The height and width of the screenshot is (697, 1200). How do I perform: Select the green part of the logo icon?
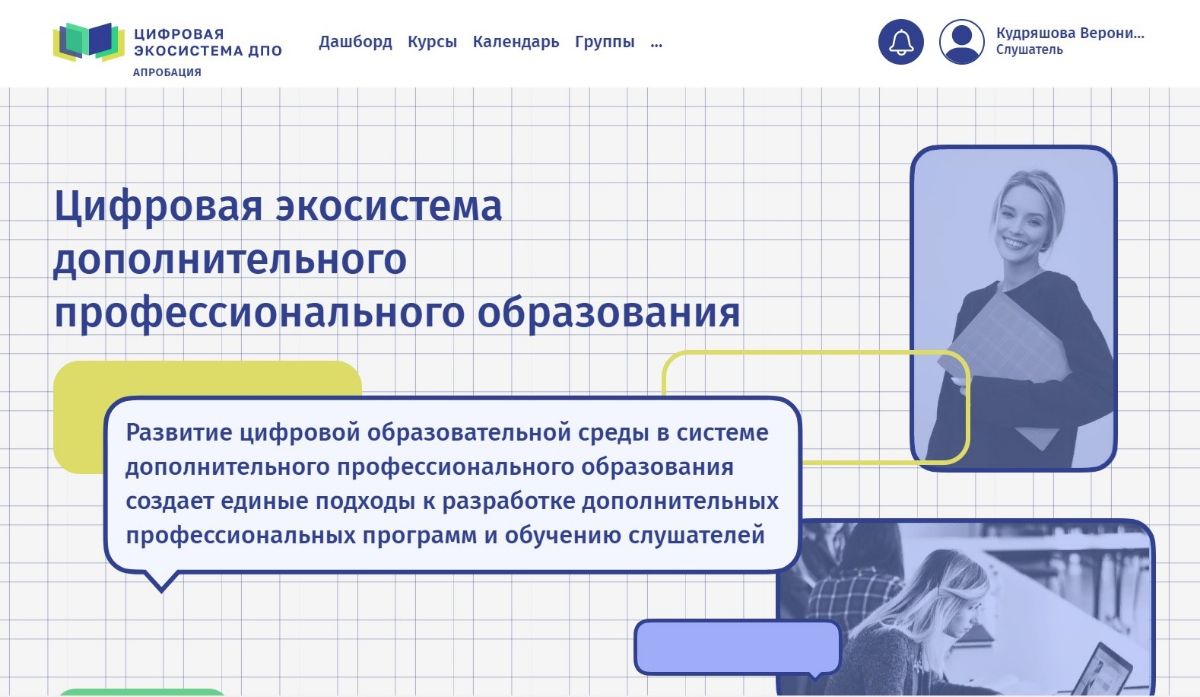(74, 42)
